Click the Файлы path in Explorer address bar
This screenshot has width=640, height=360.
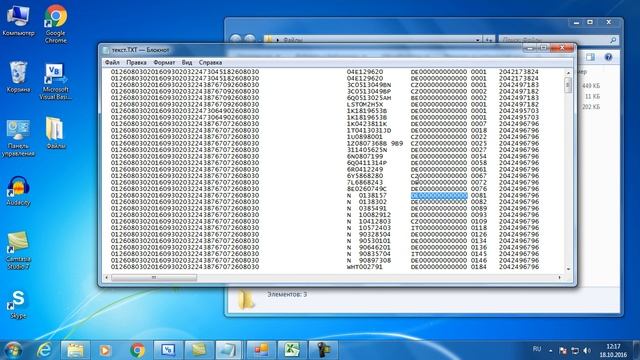(293, 40)
